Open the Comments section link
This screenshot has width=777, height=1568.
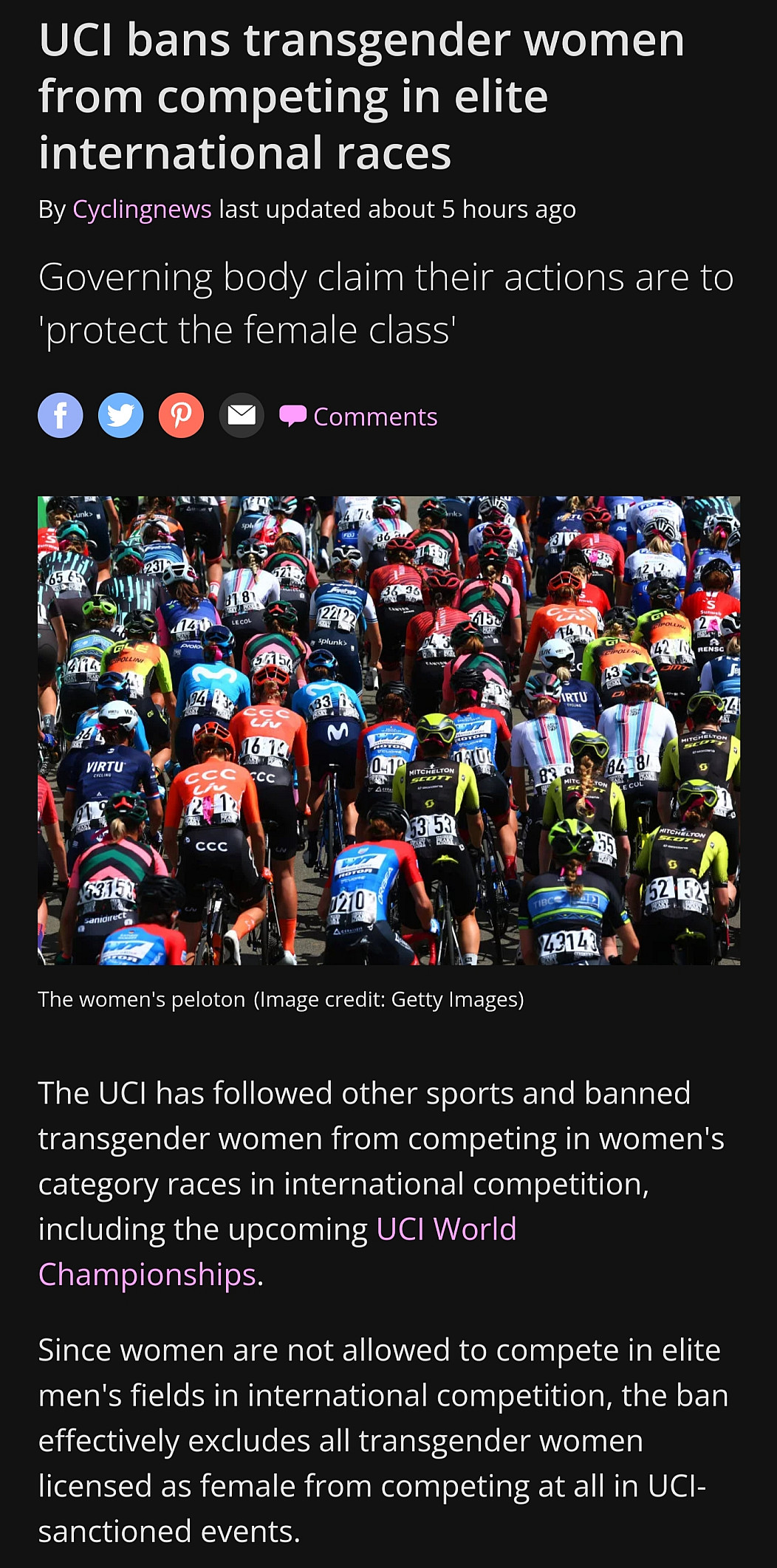pyautogui.click(x=375, y=417)
